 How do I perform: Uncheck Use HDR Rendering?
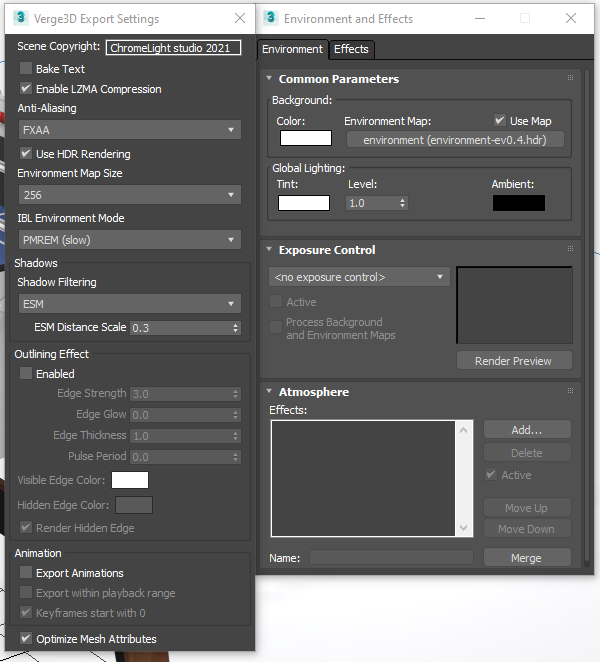(26, 154)
